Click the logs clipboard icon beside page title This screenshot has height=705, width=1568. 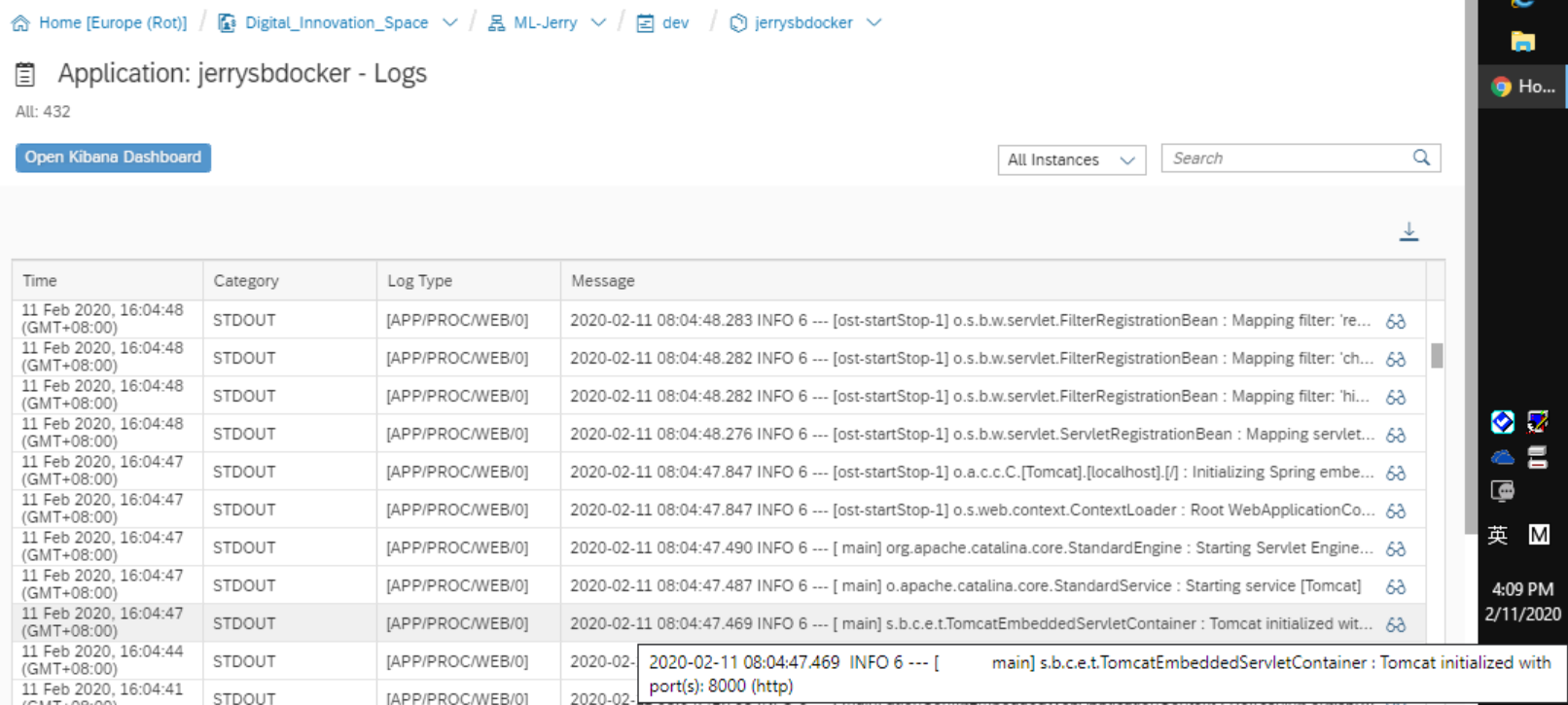[x=25, y=74]
